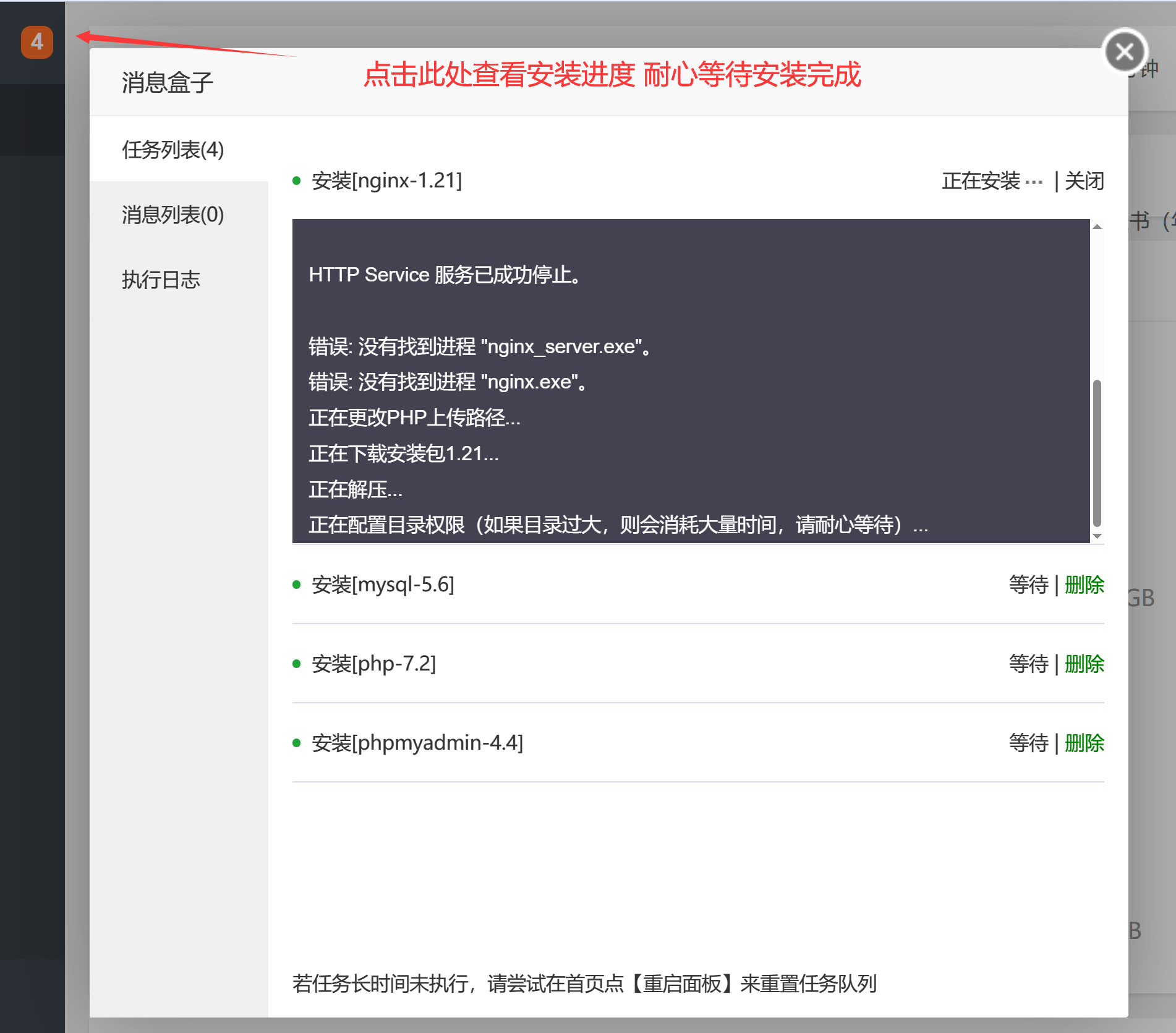The width and height of the screenshot is (1176, 1033).
Task: Expand nginx install options via ellipsis
Action: tap(1035, 180)
